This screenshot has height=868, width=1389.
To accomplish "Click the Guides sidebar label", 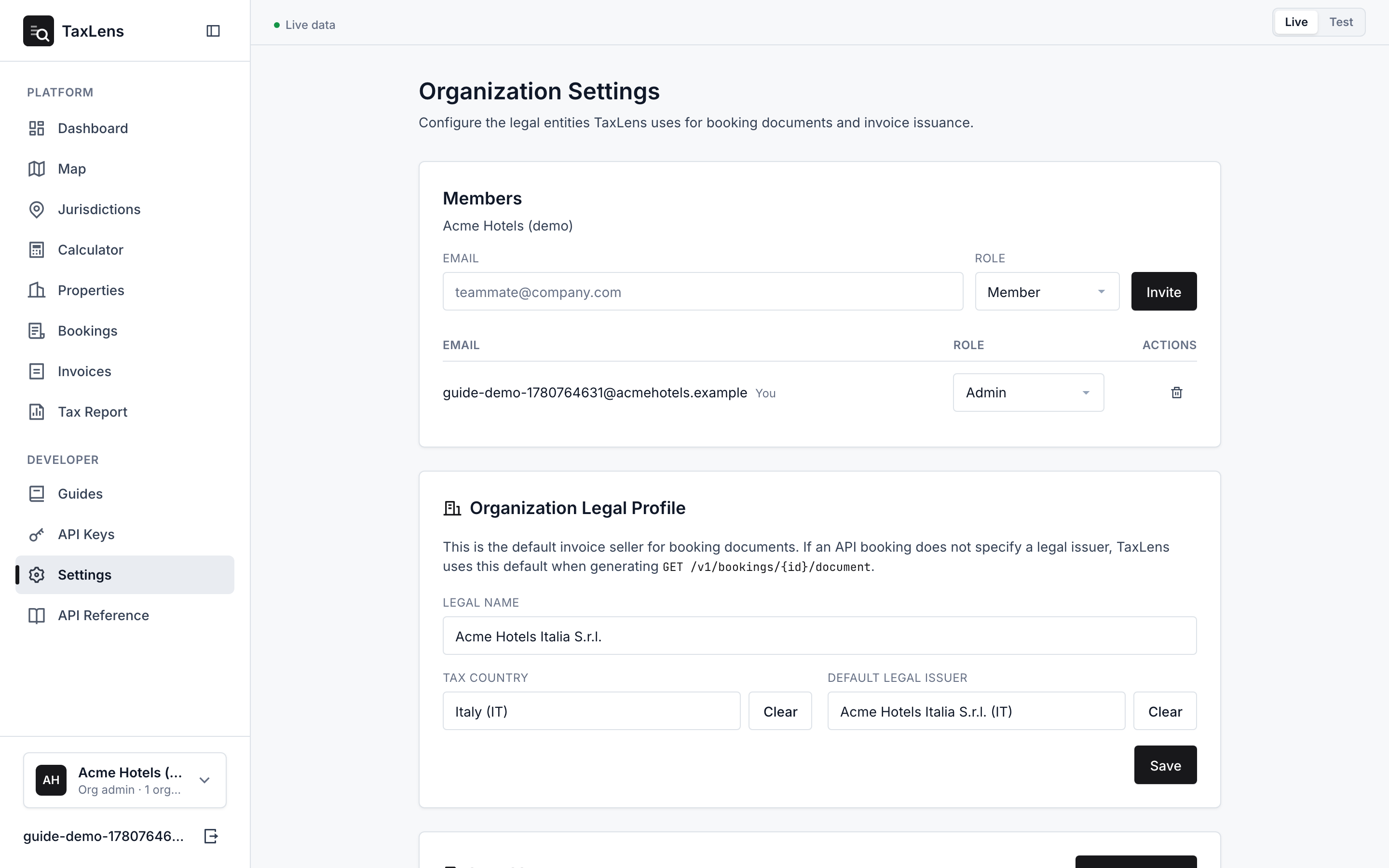I will click(x=80, y=494).
